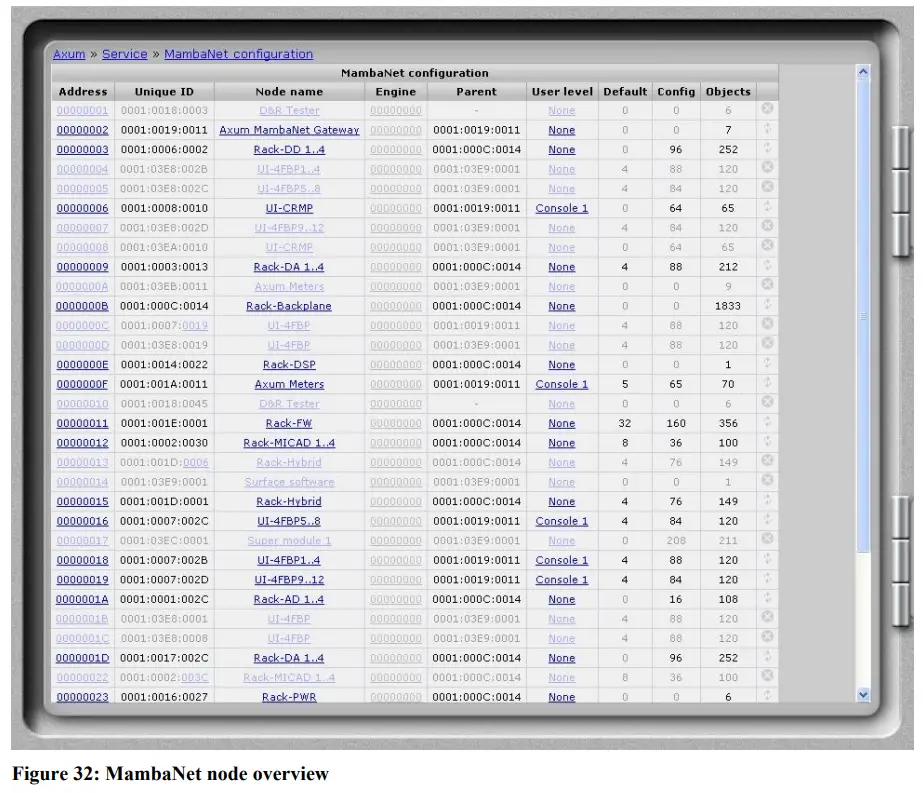Click the engine address for Rack-MICAD 1..4 at 00000012
This screenshot has width=923, height=793.
(x=395, y=443)
